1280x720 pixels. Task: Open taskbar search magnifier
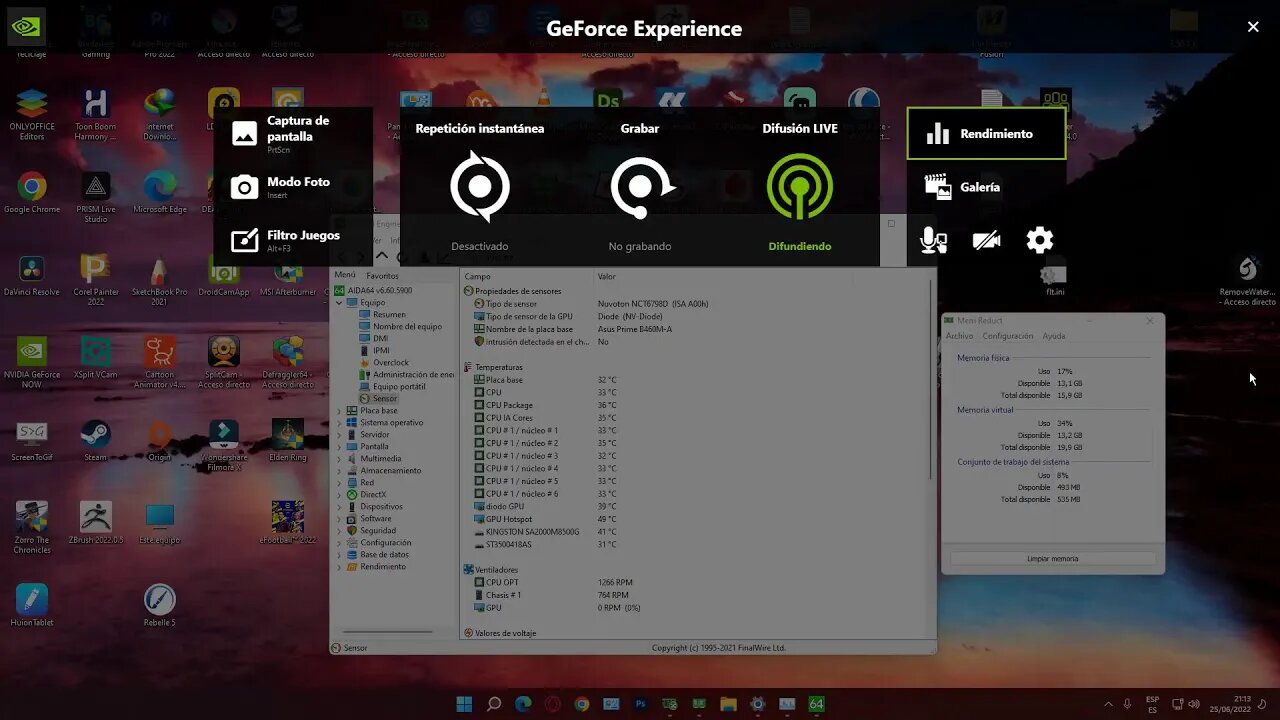click(x=493, y=704)
